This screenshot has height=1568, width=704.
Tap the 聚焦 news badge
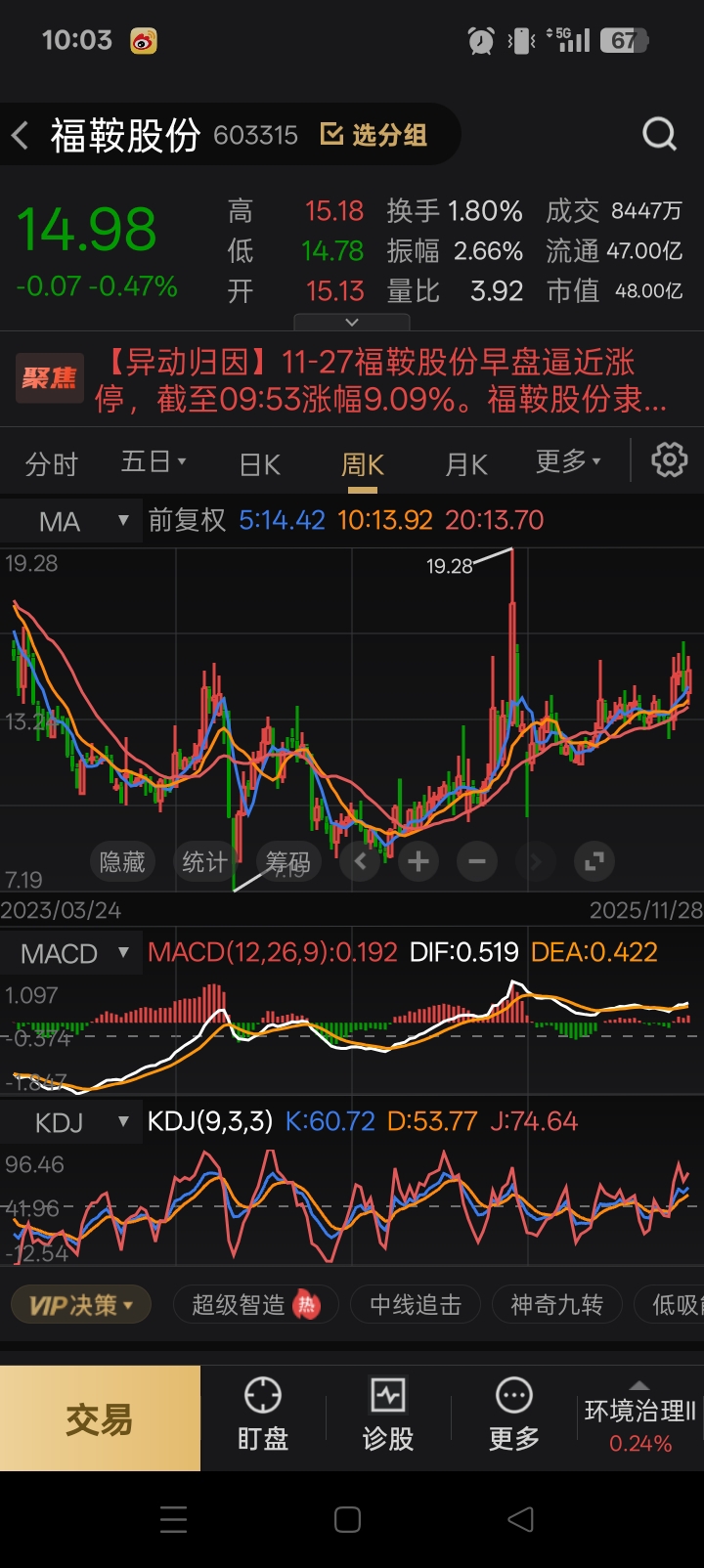pos(49,378)
